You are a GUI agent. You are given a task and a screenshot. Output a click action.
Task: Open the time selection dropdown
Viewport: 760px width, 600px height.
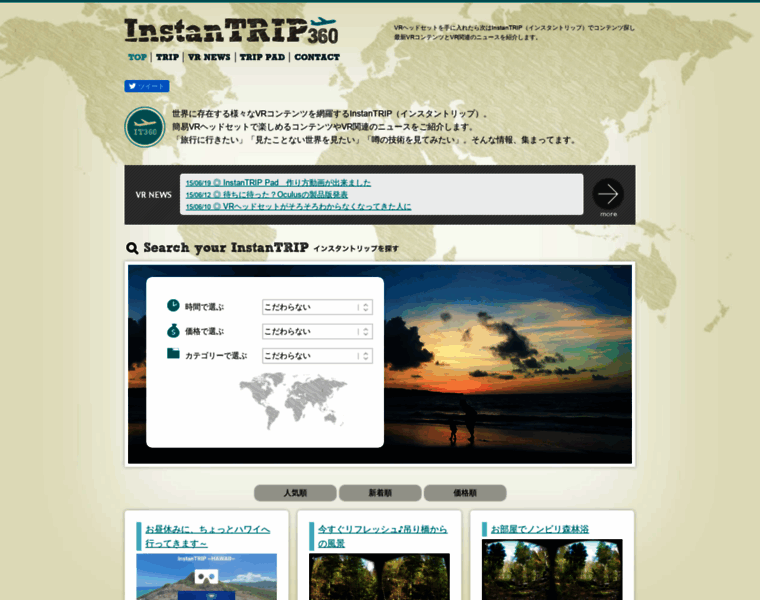coord(317,307)
